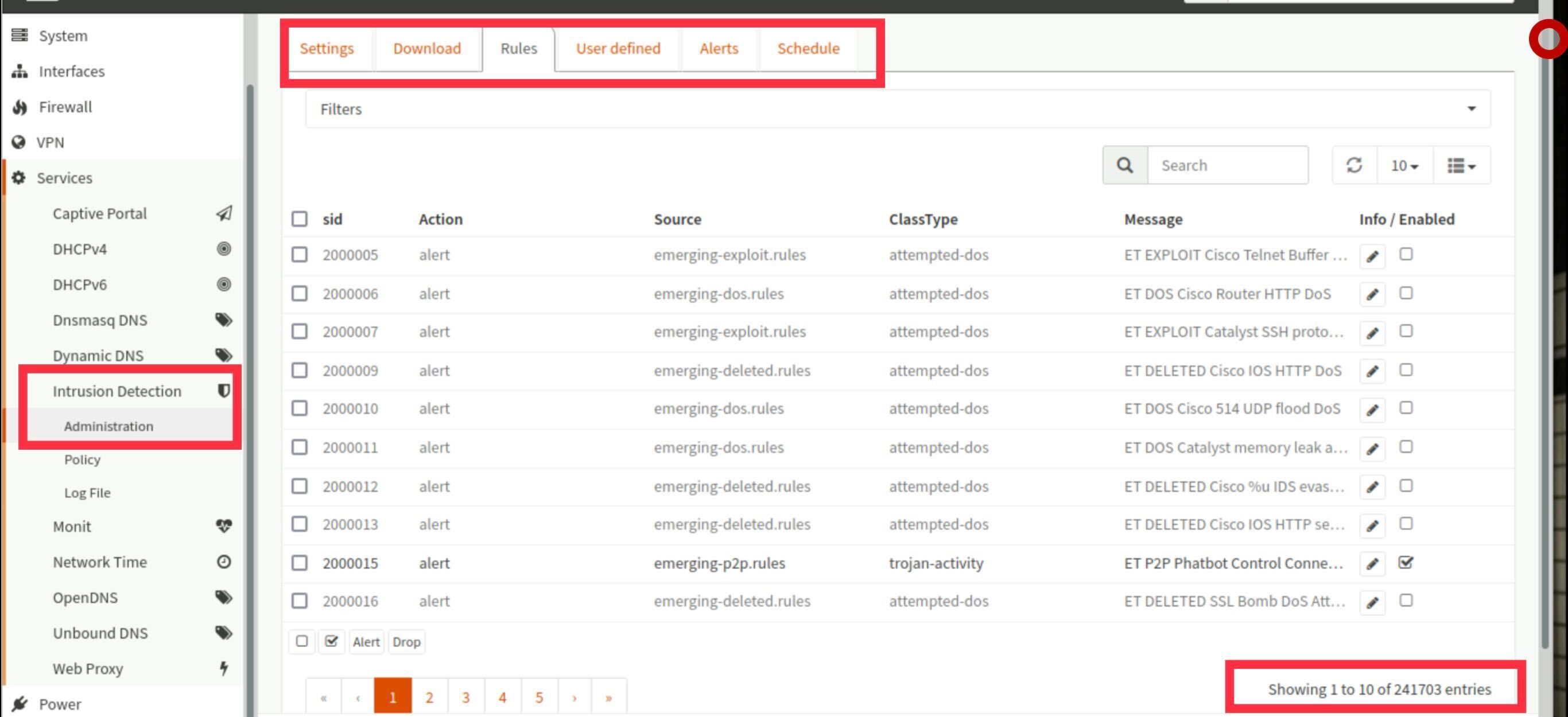Click the Power plug icon
1568x717 pixels.
coord(20,704)
